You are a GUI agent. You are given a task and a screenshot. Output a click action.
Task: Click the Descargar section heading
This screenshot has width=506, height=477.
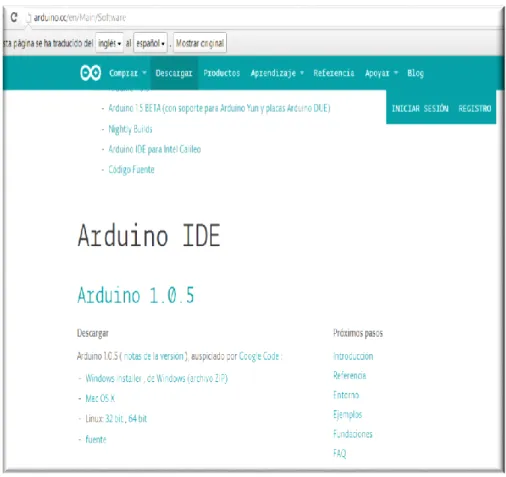(93, 333)
